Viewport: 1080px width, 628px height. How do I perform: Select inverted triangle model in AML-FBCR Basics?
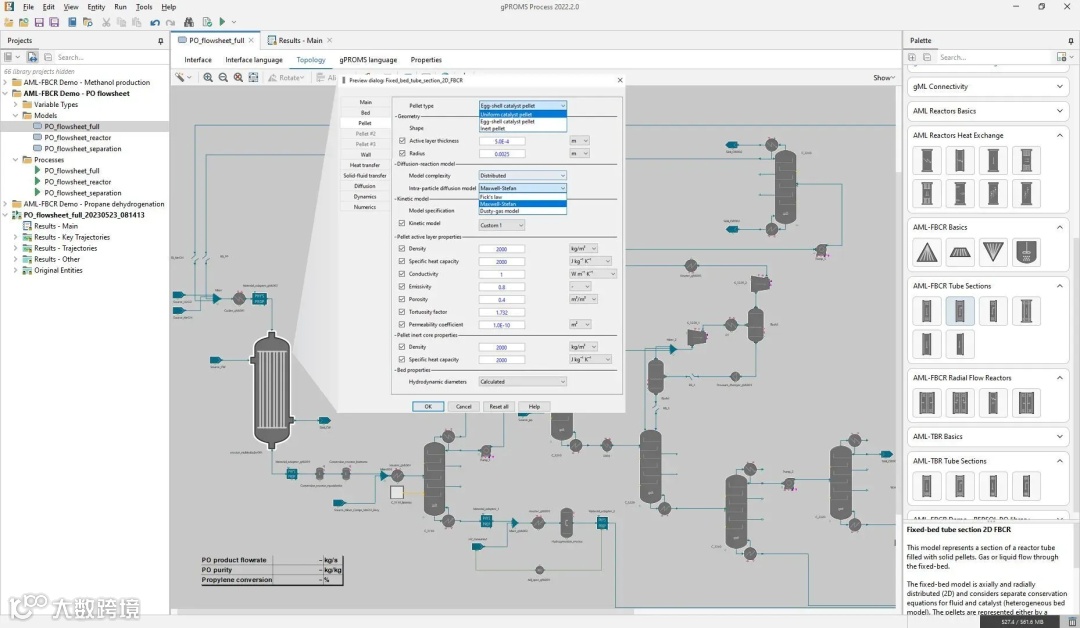(x=993, y=253)
